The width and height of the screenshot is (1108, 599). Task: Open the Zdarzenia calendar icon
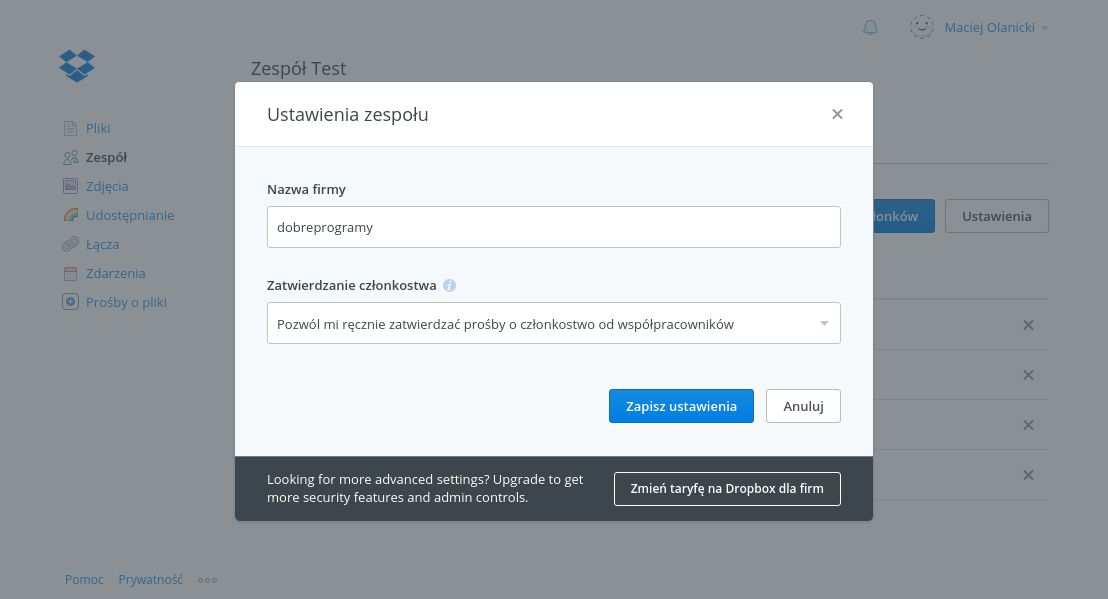point(70,273)
